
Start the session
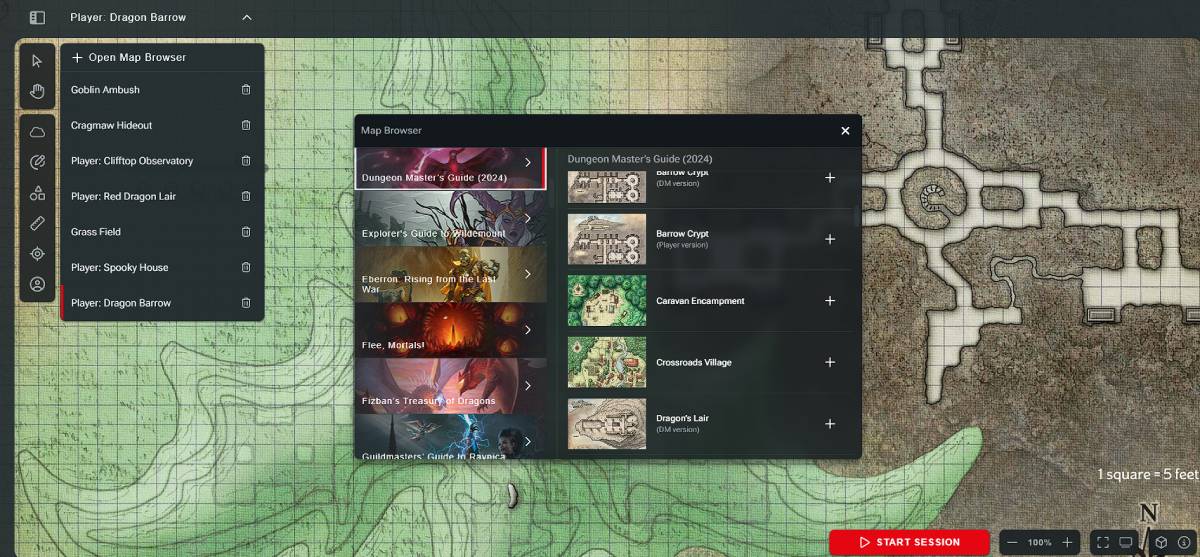coord(909,542)
